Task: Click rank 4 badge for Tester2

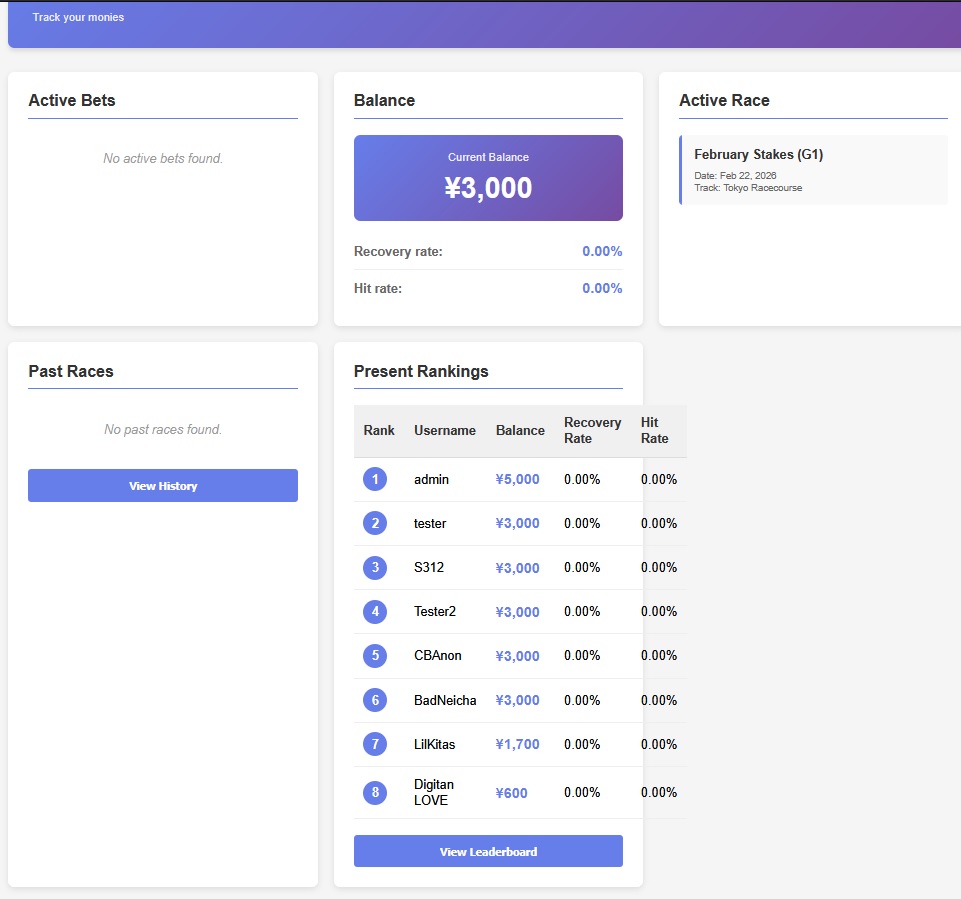Action: click(375, 611)
